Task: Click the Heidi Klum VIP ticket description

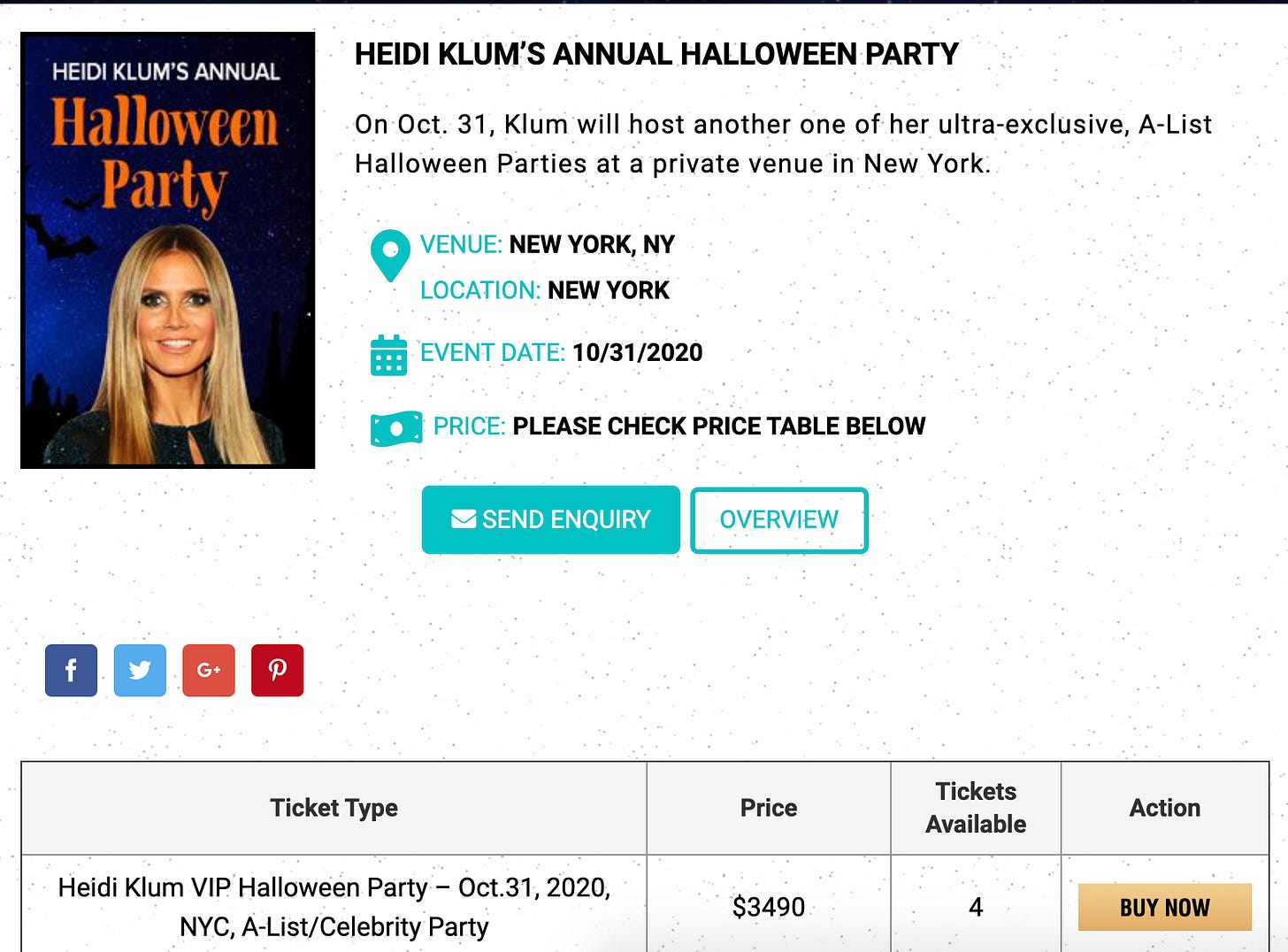Action: (333, 906)
